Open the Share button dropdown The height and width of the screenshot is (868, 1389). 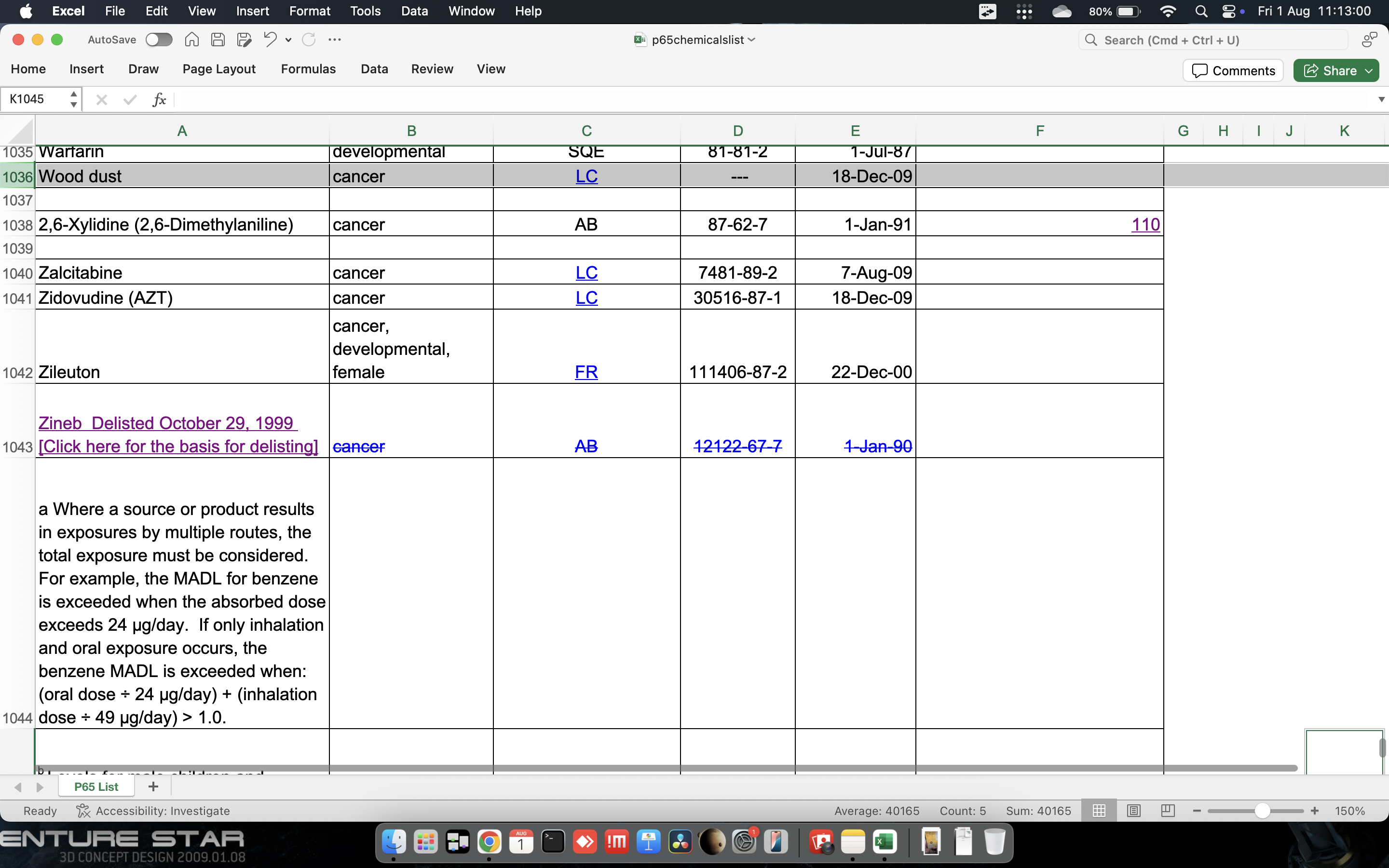[1370, 70]
